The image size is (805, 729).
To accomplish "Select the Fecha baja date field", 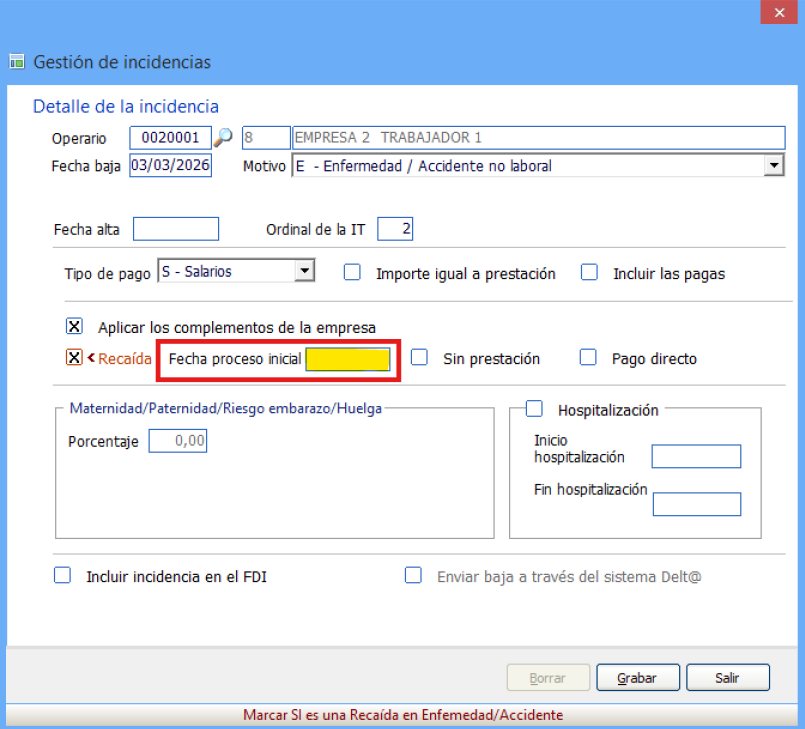I will click(170, 166).
